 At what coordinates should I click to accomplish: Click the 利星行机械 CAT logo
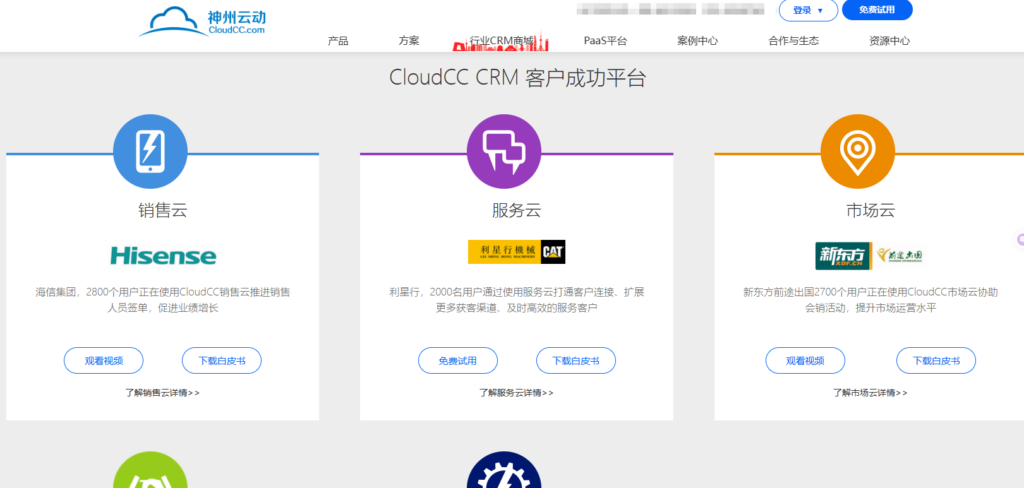point(517,252)
